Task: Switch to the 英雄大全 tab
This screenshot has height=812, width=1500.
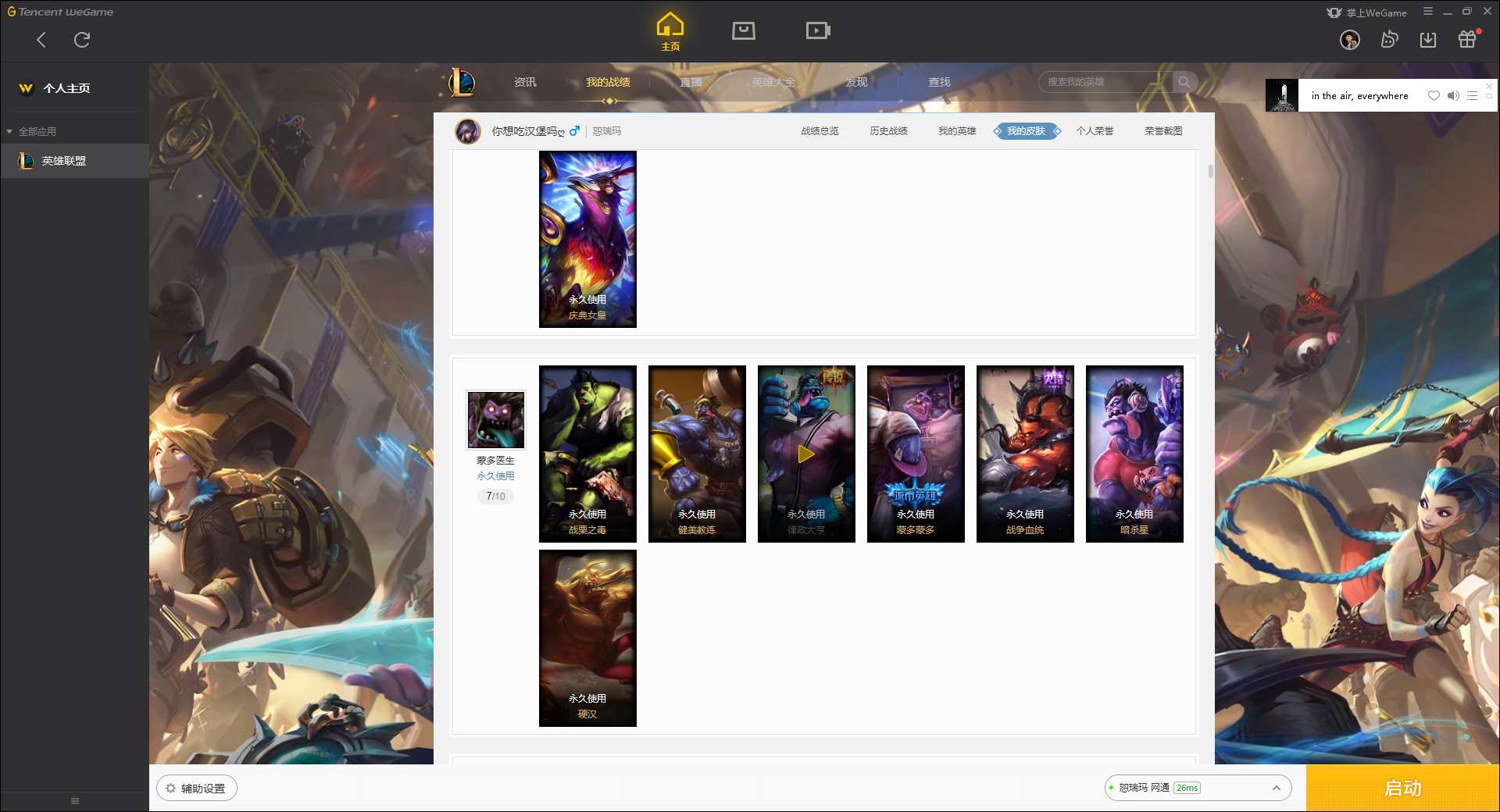Action: tap(773, 82)
